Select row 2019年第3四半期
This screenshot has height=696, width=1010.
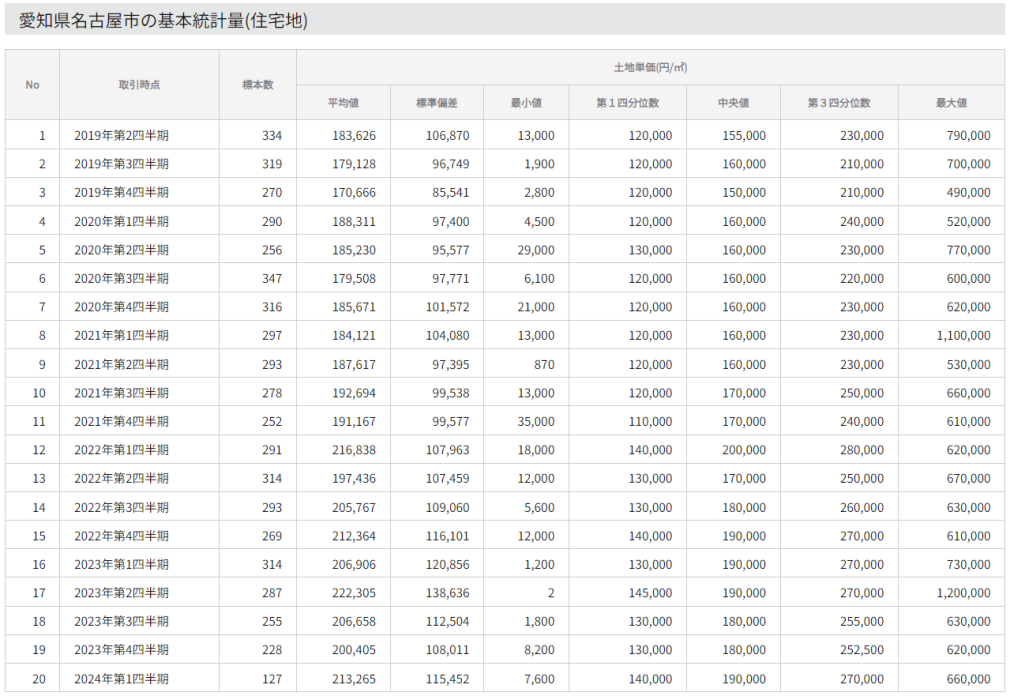tap(505, 164)
